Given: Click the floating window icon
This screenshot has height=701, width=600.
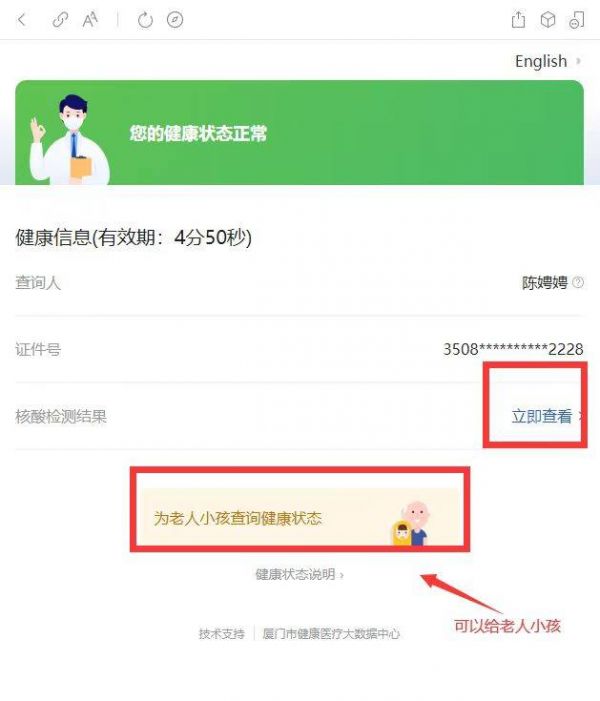Looking at the screenshot, I should (576, 20).
